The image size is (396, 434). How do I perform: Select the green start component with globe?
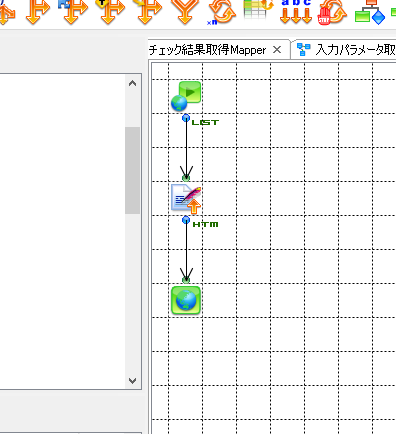point(186,96)
